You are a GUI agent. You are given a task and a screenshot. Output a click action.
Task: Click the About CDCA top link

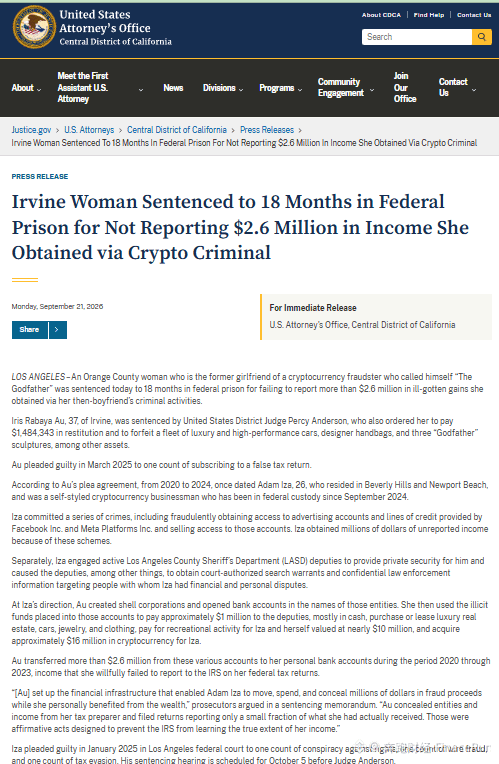tap(381, 15)
